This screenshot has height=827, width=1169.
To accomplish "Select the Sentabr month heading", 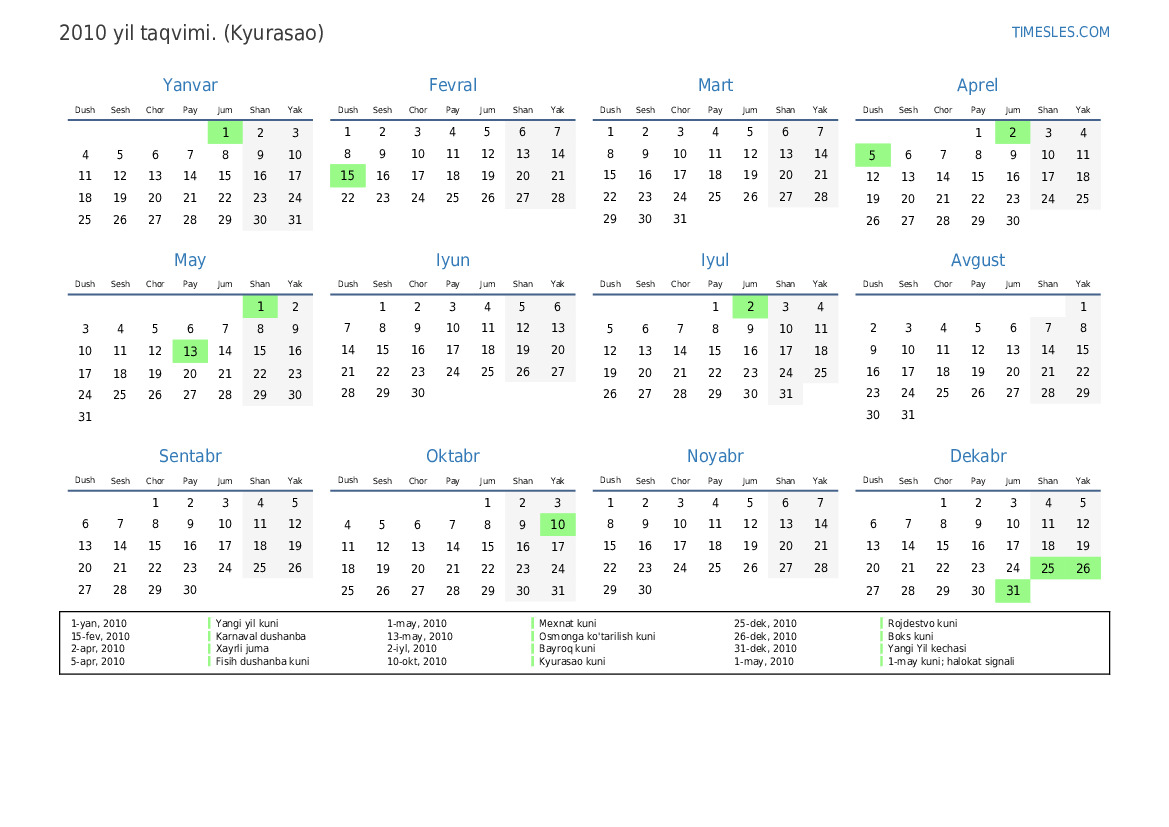I will pyautogui.click(x=190, y=456).
